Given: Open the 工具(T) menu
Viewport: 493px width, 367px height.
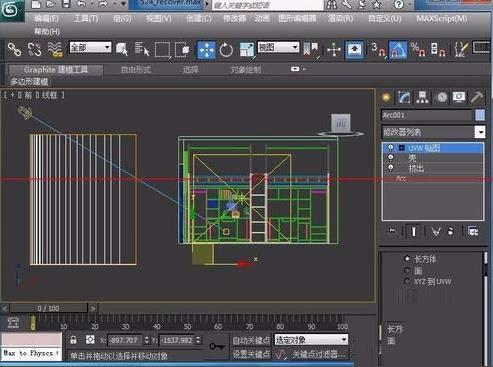Looking at the screenshot, I should pyautogui.click(x=86, y=19).
